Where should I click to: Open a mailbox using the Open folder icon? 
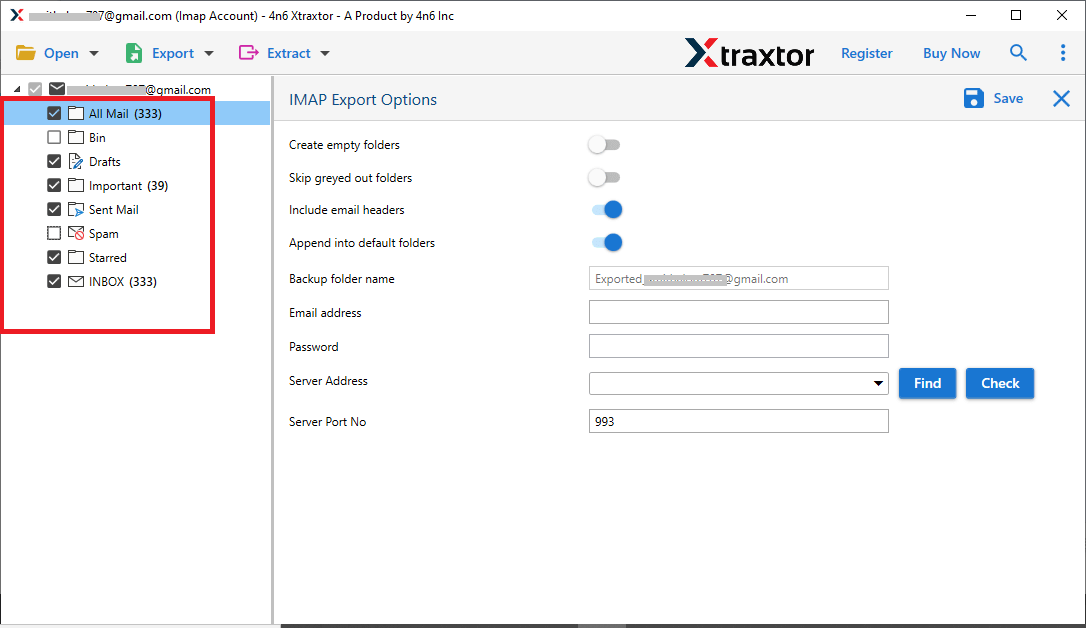[27, 52]
